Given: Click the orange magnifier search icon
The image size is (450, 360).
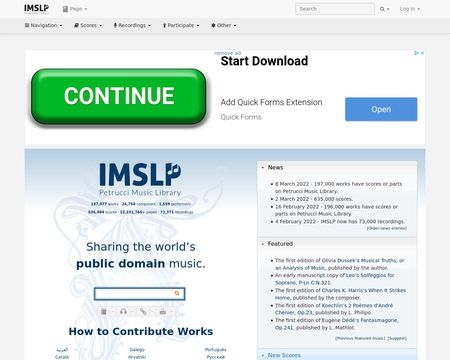Looking at the screenshot, I should 177,293.
